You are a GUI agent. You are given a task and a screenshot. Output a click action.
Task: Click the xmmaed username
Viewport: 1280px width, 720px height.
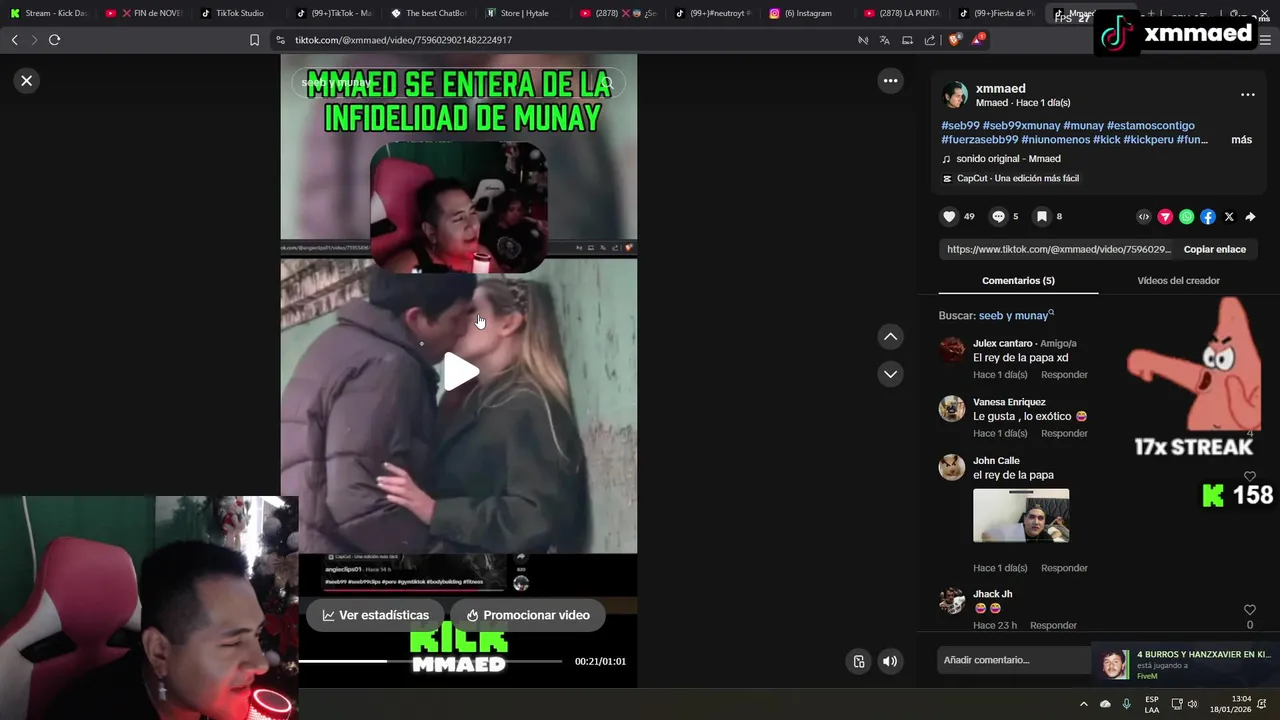pyautogui.click(x=1000, y=88)
